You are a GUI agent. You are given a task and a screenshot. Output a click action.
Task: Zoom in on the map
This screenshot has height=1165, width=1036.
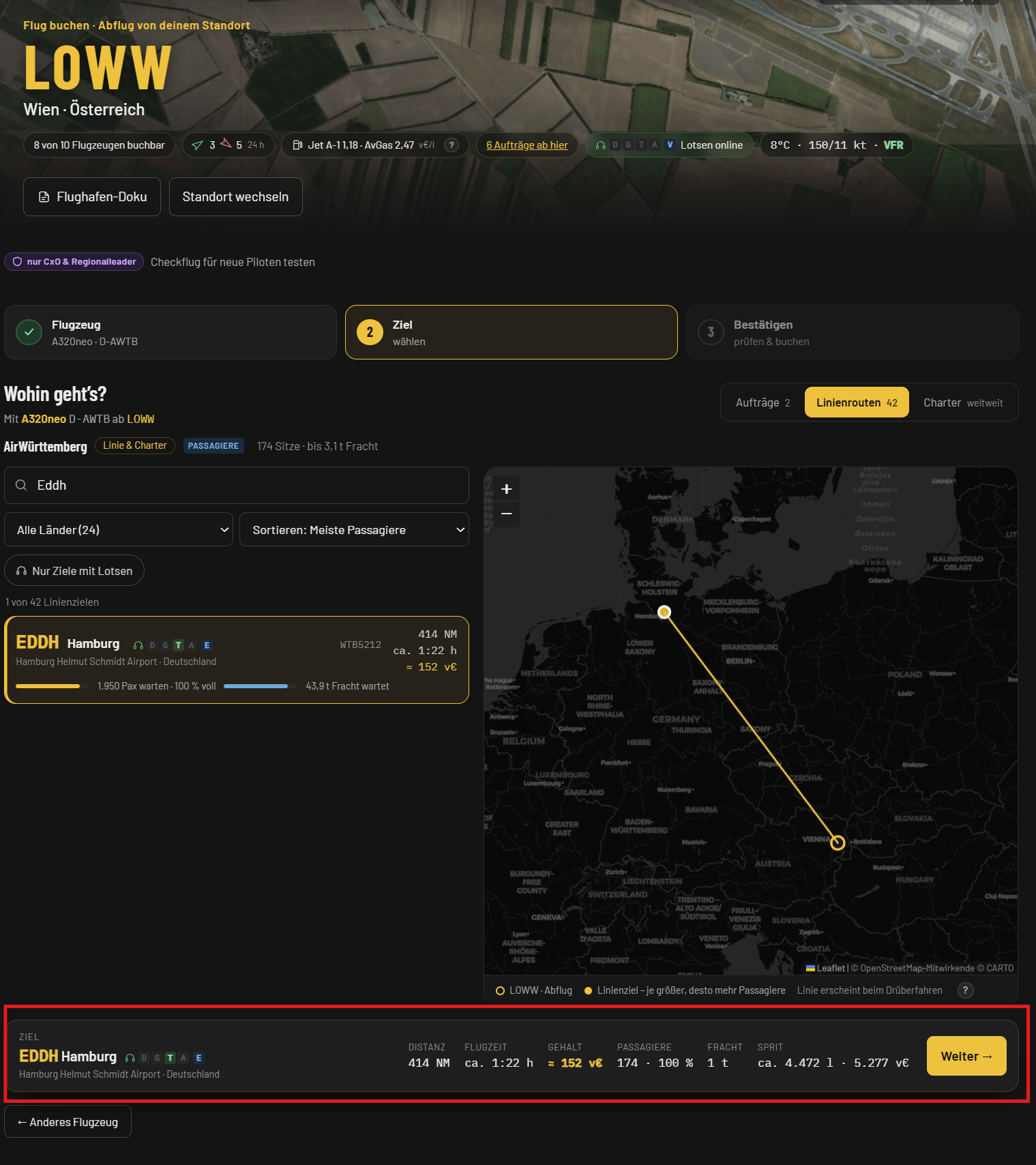(x=506, y=489)
